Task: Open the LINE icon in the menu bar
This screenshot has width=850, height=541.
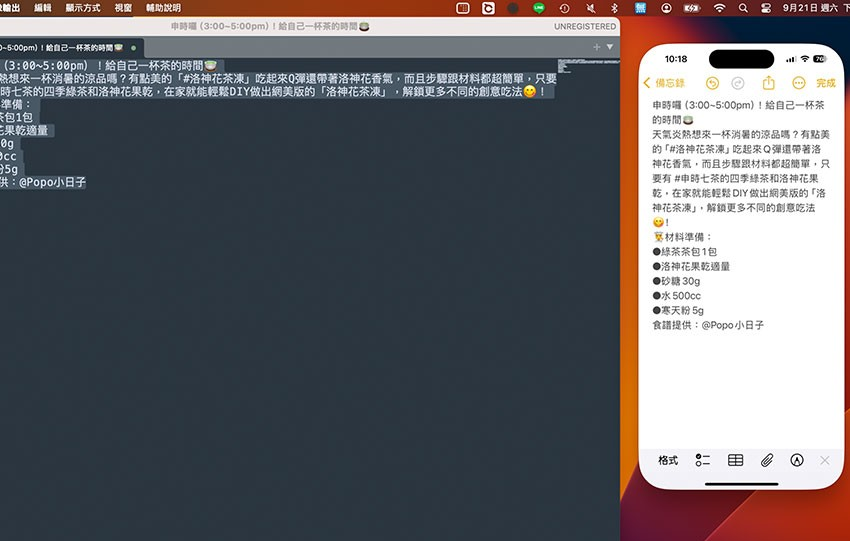Action: pos(538,8)
